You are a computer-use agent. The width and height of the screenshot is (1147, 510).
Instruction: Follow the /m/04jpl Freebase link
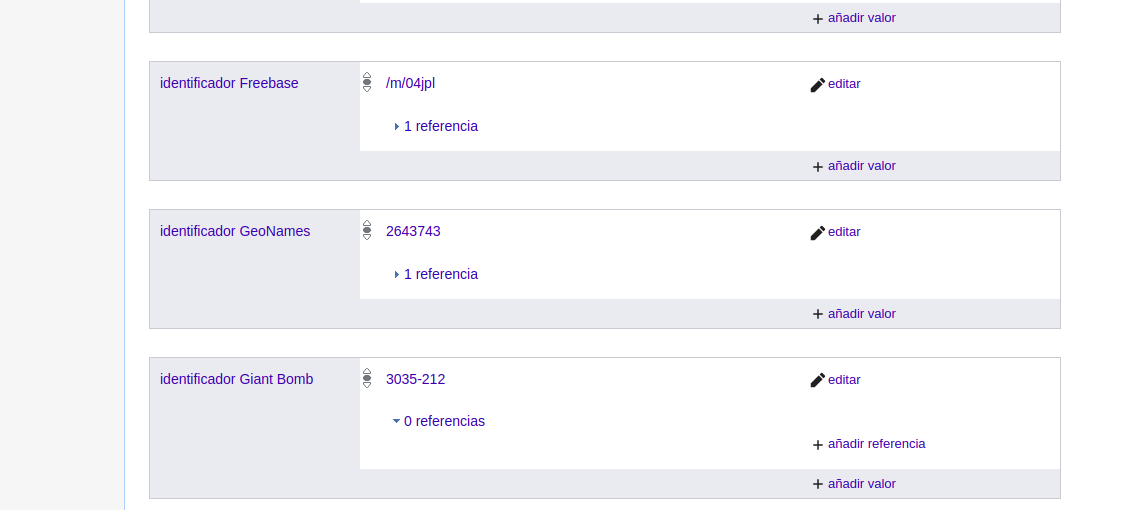pyautogui.click(x=410, y=83)
